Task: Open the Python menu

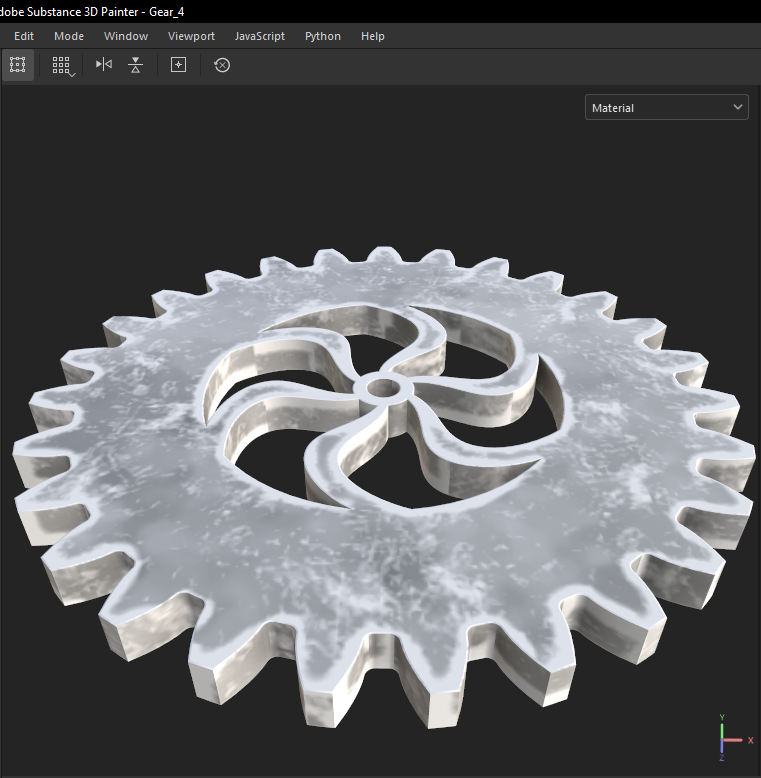Action: (322, 36)
